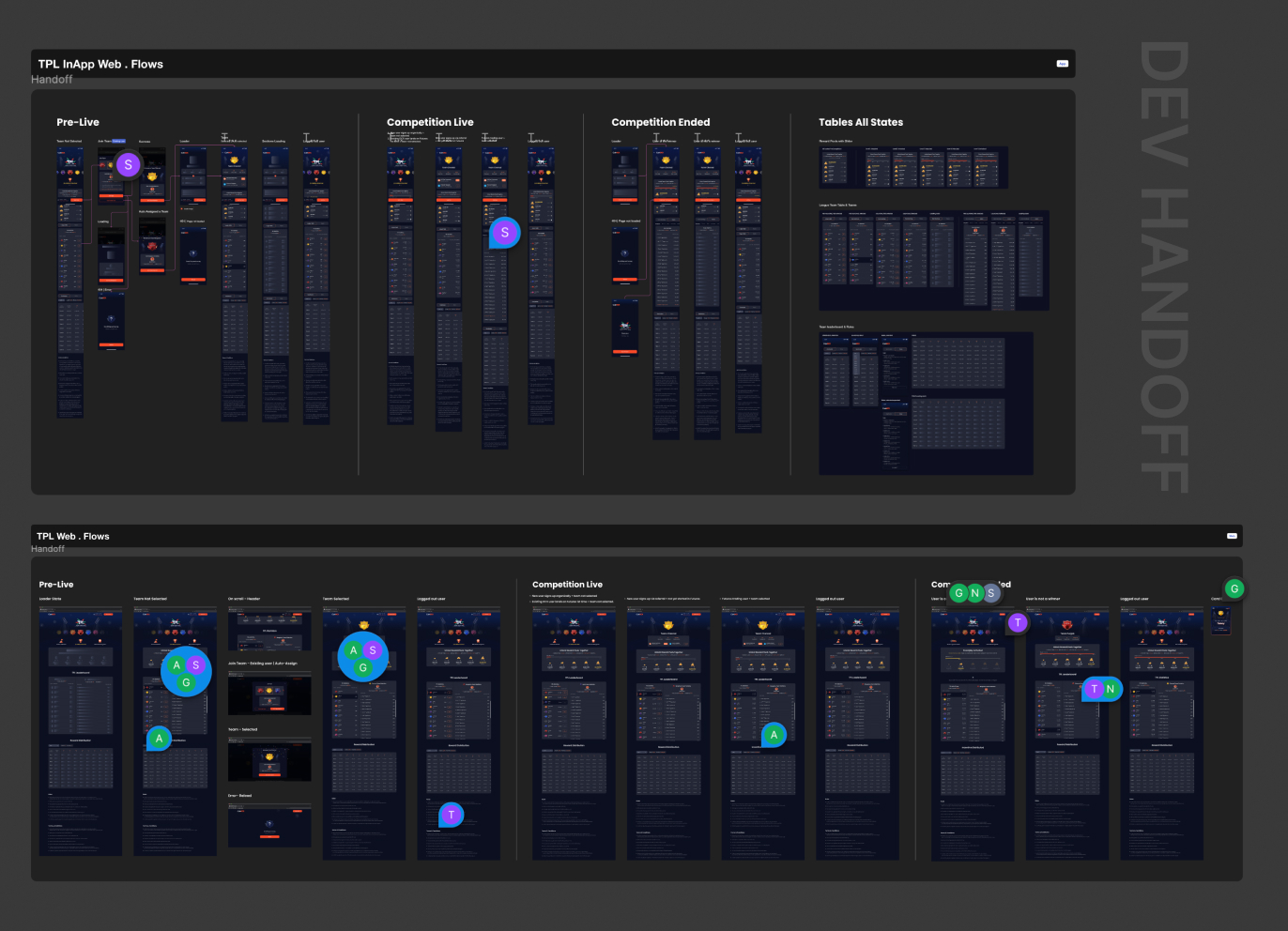The image size is (1288, 931).
Task: Select the Error - Reload web frame
Action: click(269, 825)
